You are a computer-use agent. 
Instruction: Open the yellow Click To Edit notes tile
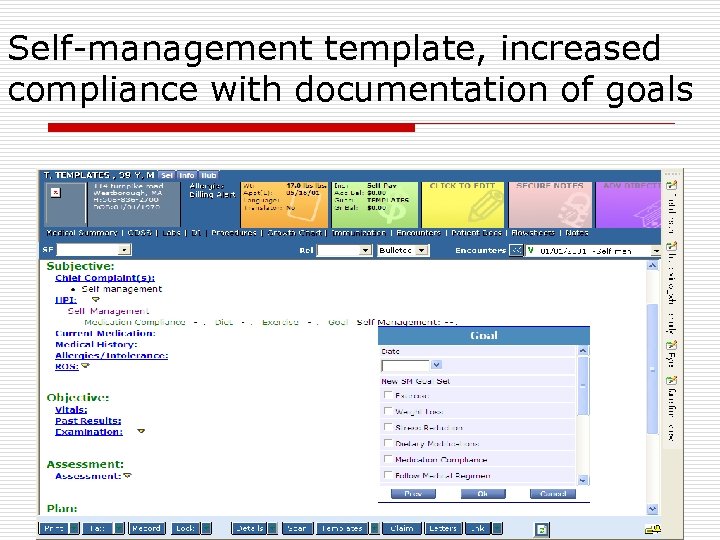point(462,204)
